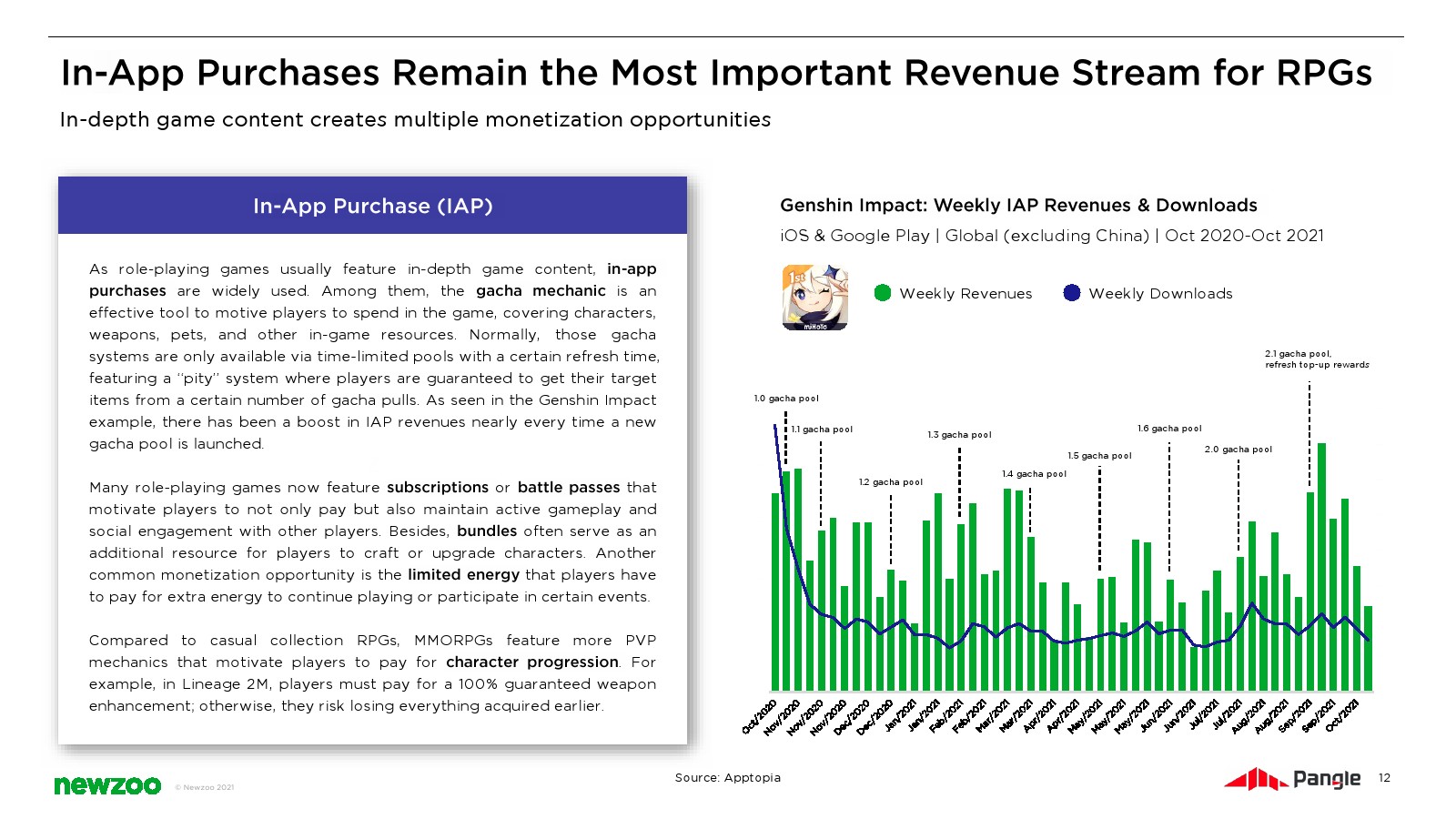
Task: Select the chart title about Genshin Impact
Action: 1018,206
